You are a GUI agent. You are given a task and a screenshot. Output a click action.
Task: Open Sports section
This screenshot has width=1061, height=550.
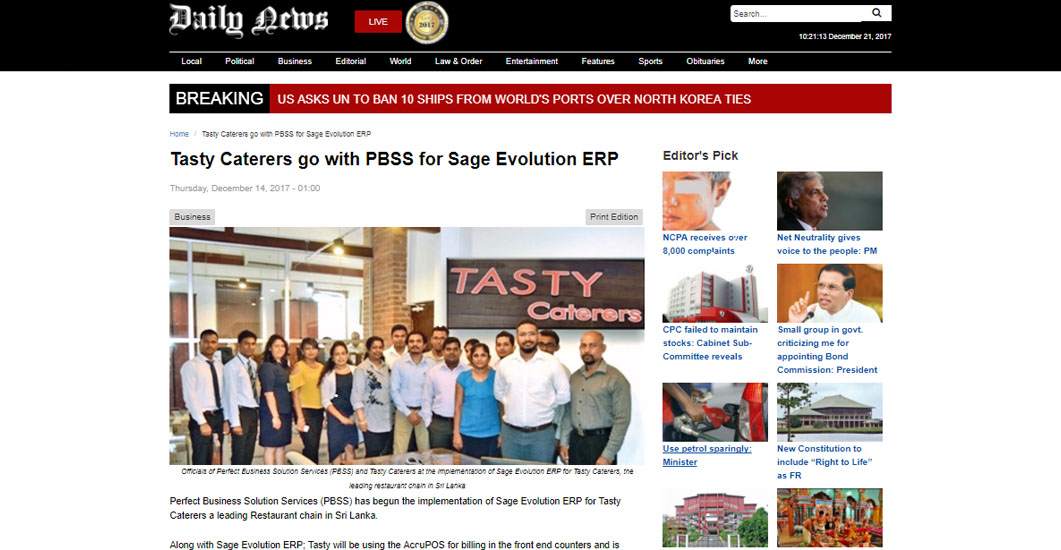(650, 61)
